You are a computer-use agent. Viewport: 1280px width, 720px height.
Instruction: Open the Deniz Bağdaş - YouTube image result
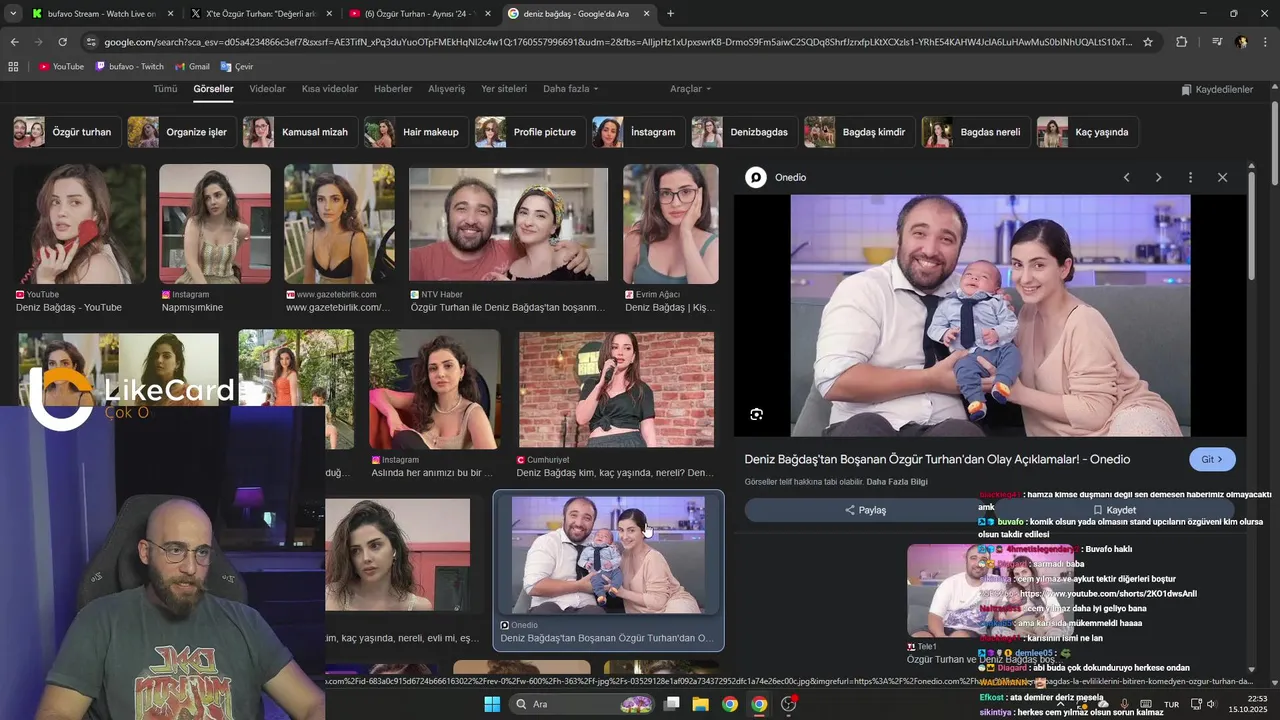pyautogui.click(x=80, y=224)
